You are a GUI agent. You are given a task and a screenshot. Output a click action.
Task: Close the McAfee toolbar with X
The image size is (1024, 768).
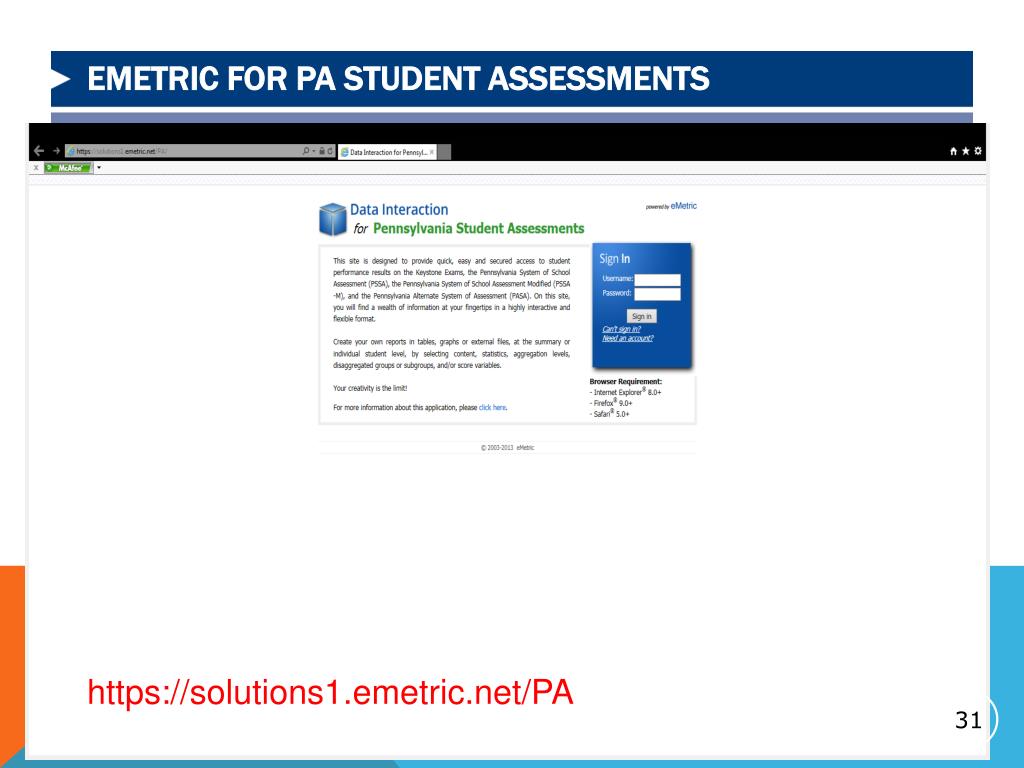[37, 168]
